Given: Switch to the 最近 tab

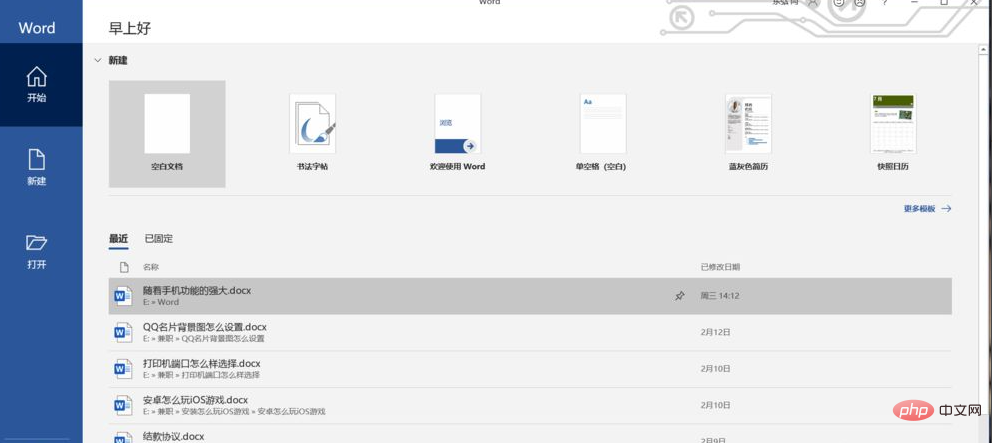Looking at the screenshot, I should tap(118, 239).
